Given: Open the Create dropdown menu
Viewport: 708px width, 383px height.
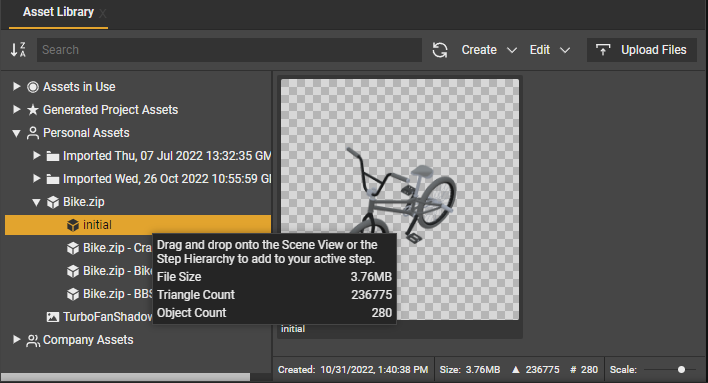Looking at the screenshot, I should pos(489,50).
